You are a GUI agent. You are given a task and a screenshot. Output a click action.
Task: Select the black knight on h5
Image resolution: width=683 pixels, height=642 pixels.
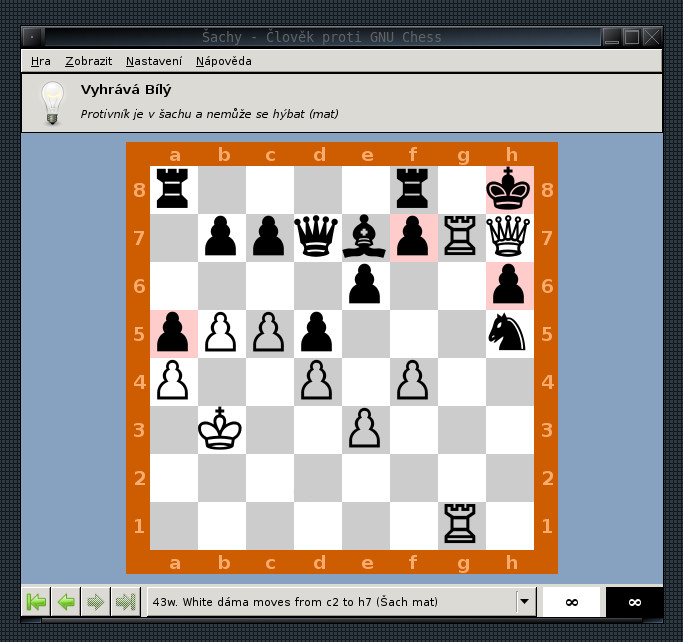pyautogui.click(x=510, y=334)
